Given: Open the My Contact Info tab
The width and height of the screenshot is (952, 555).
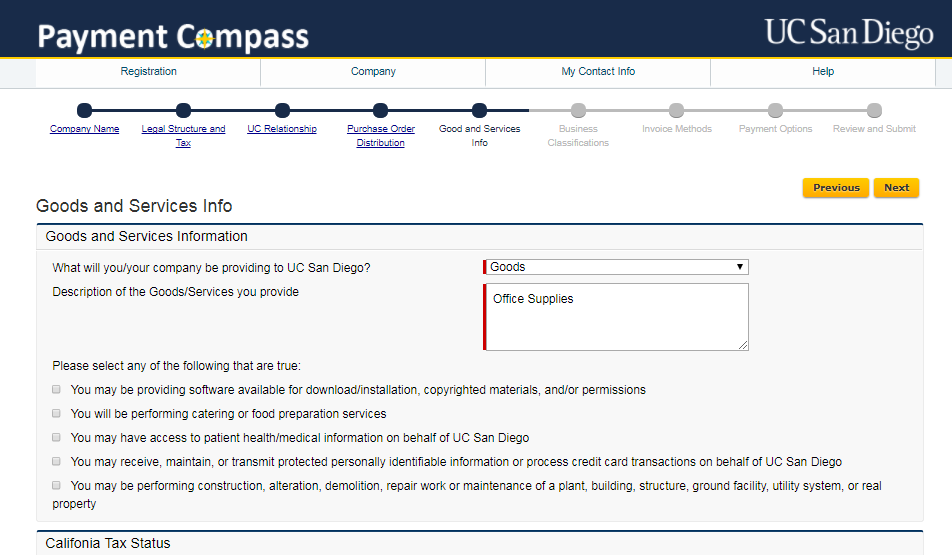Looking at the screenshot, I should pos(598,72).
